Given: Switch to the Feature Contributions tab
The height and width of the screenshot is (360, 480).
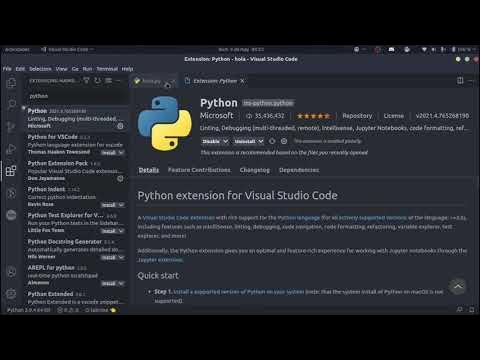Looking at the screenshot, I should (199, 170).
